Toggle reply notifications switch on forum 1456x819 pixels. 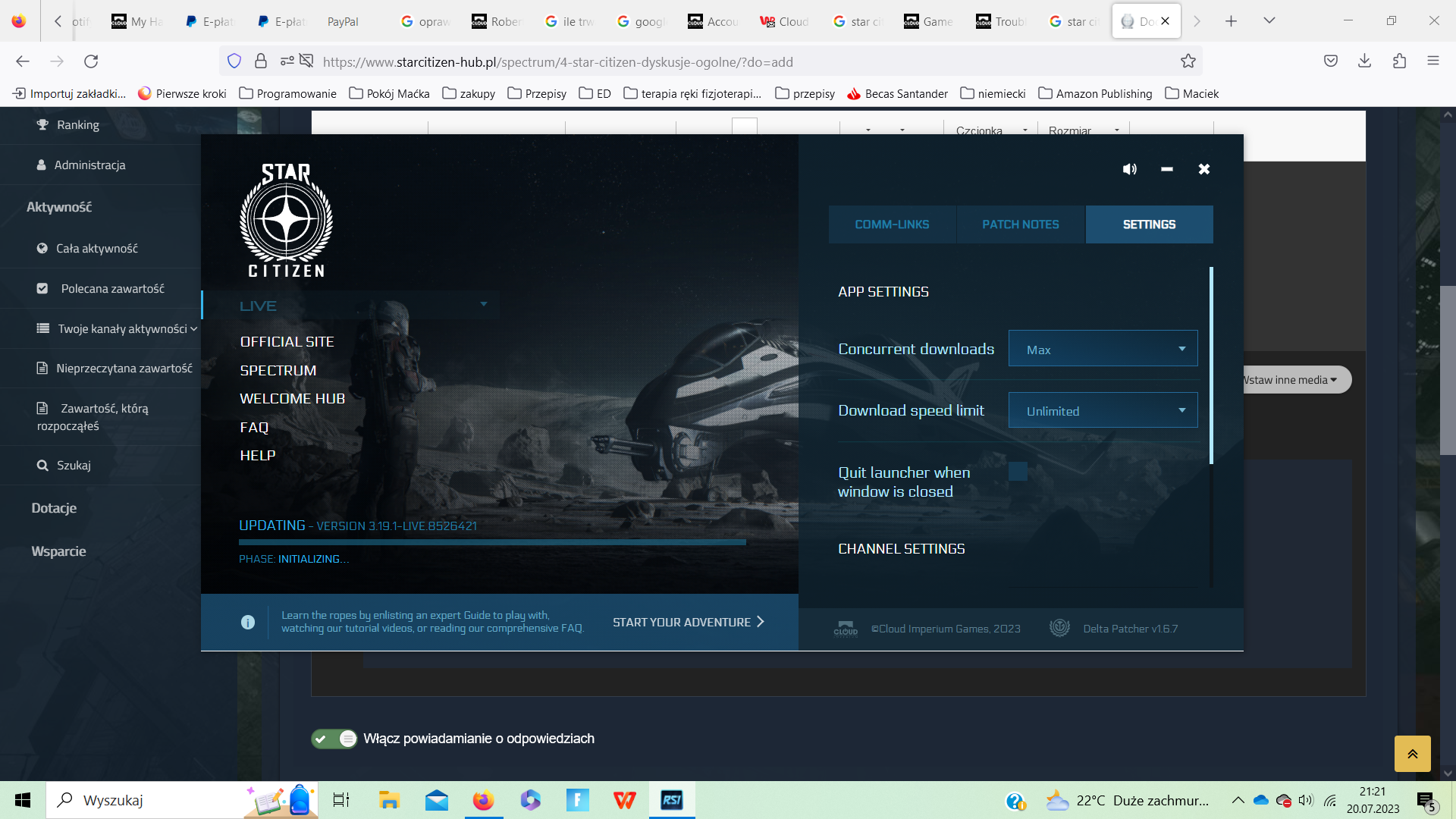point(334,739)
